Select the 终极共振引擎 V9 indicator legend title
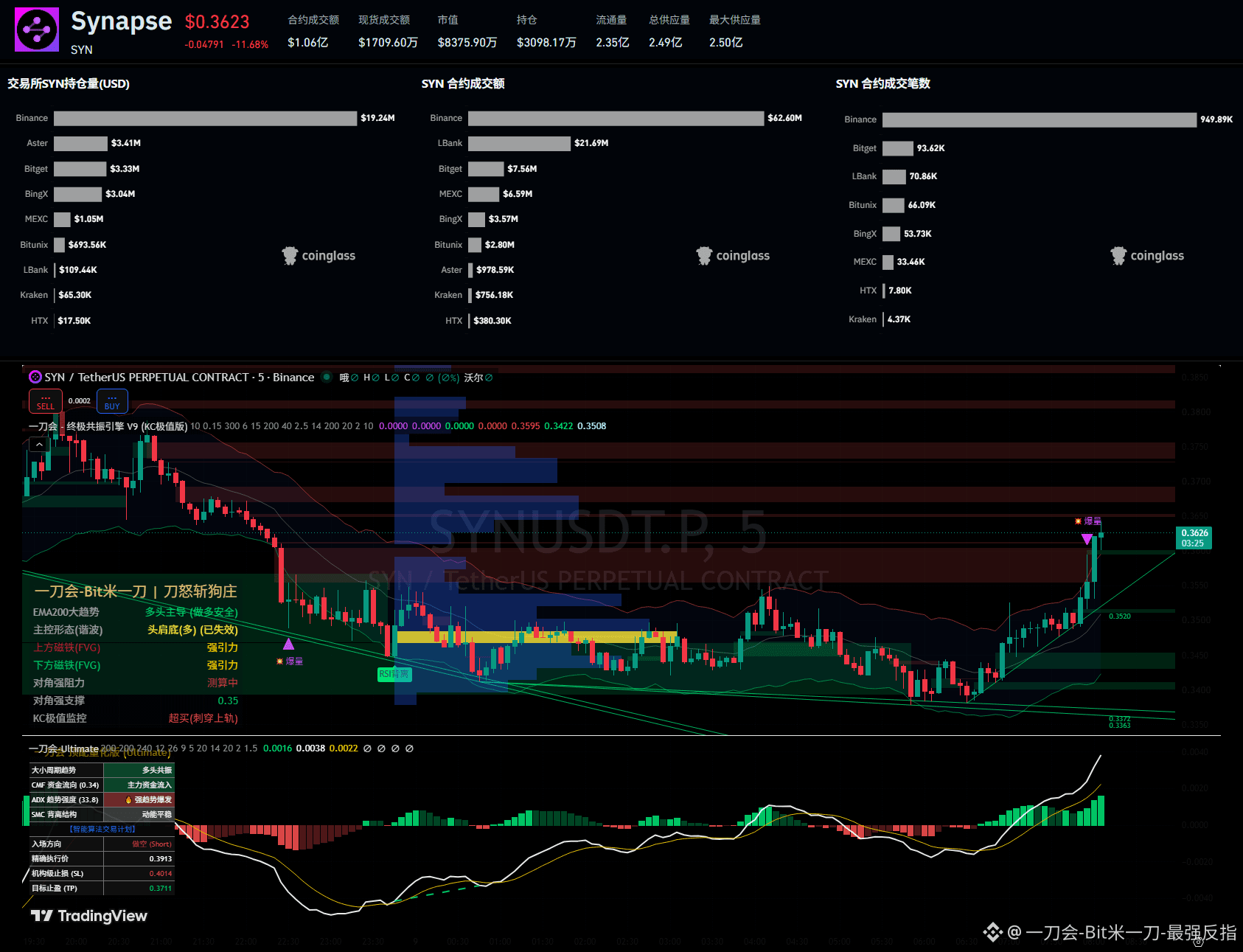 pyautogui.click(x=108, y=426)
